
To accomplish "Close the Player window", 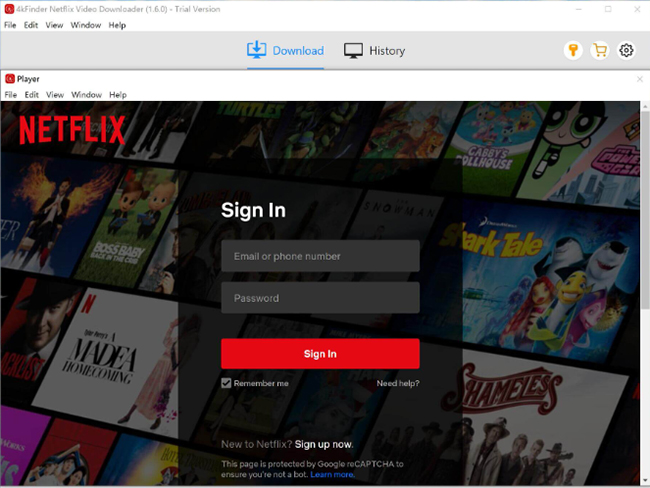I will (640, 79).
